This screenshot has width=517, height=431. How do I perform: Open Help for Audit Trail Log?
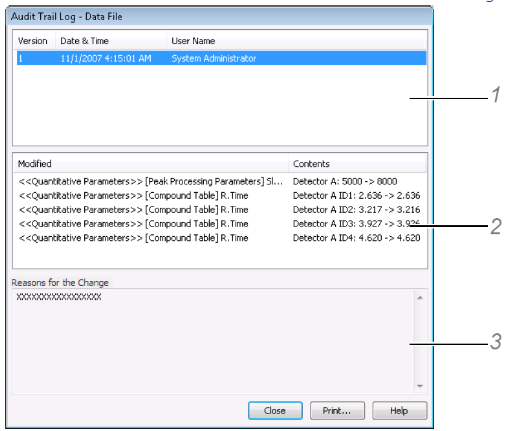pos(399,410)
